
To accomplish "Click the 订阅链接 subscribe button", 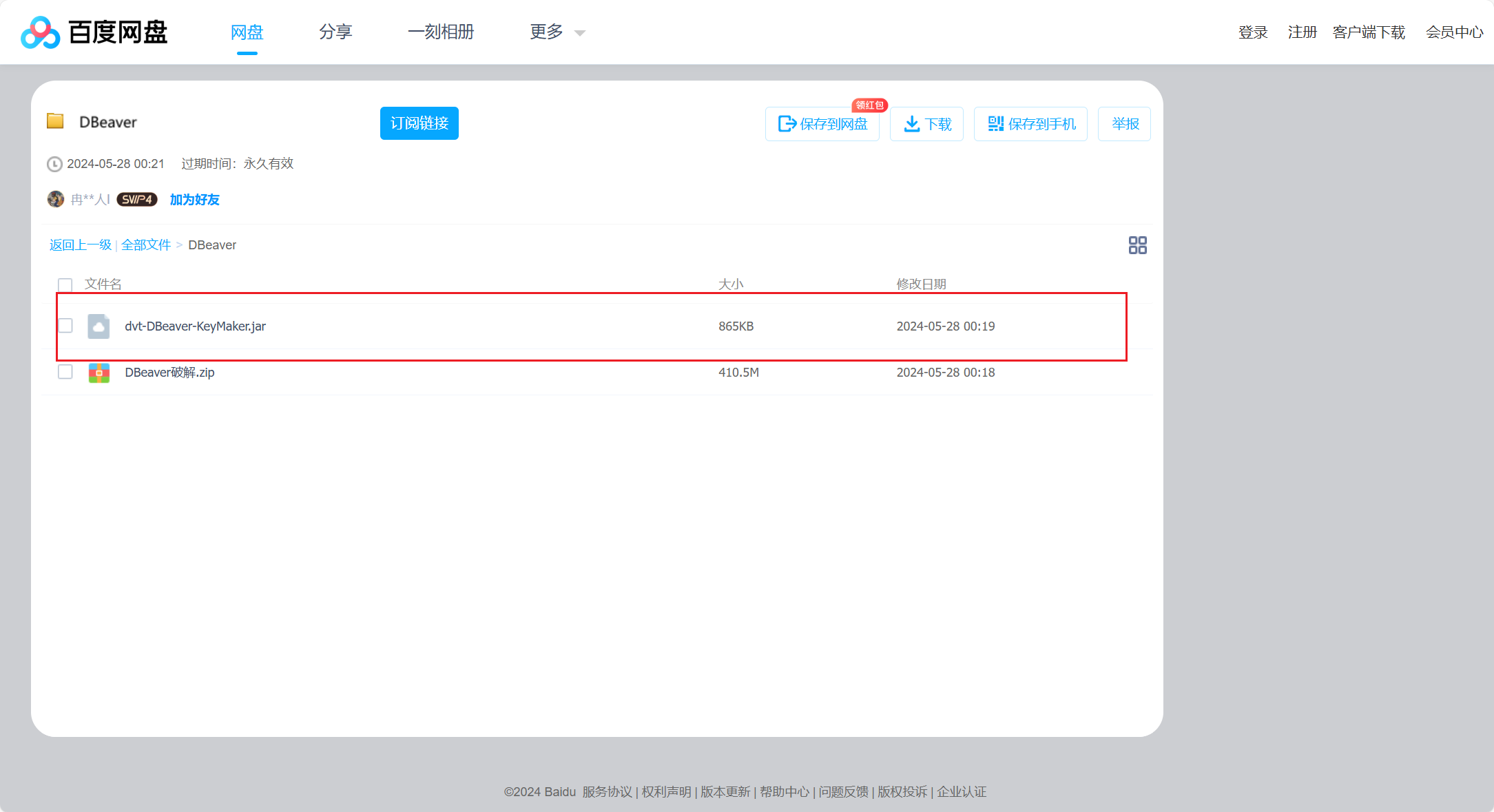I will [x=419, y=123].
